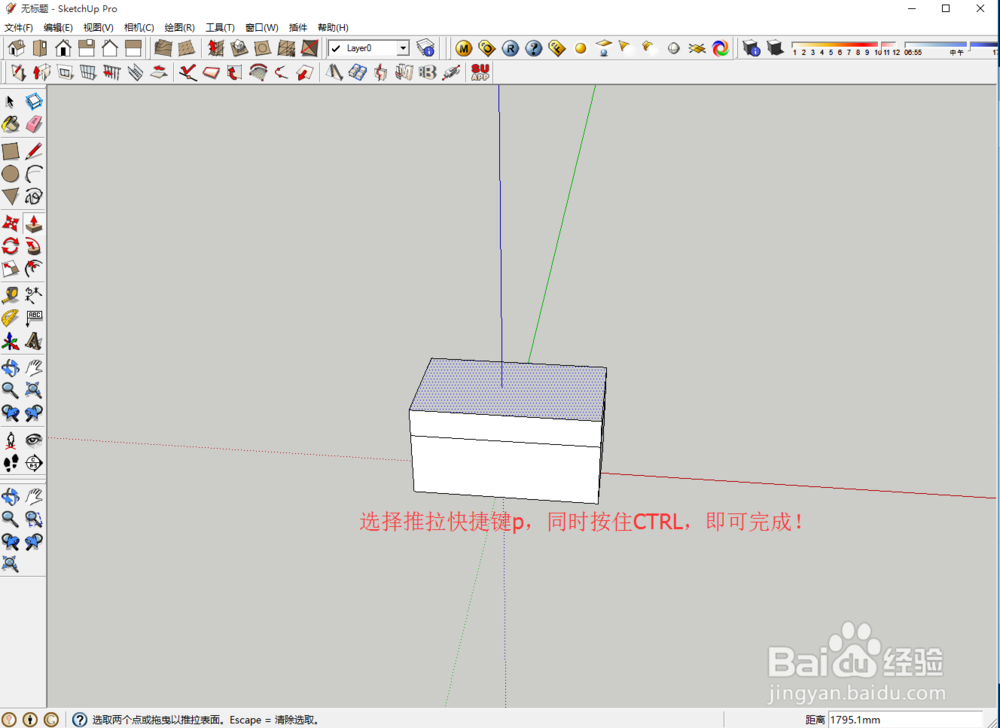
Task: Select the 3D Text tool
Action: (34, 341)
